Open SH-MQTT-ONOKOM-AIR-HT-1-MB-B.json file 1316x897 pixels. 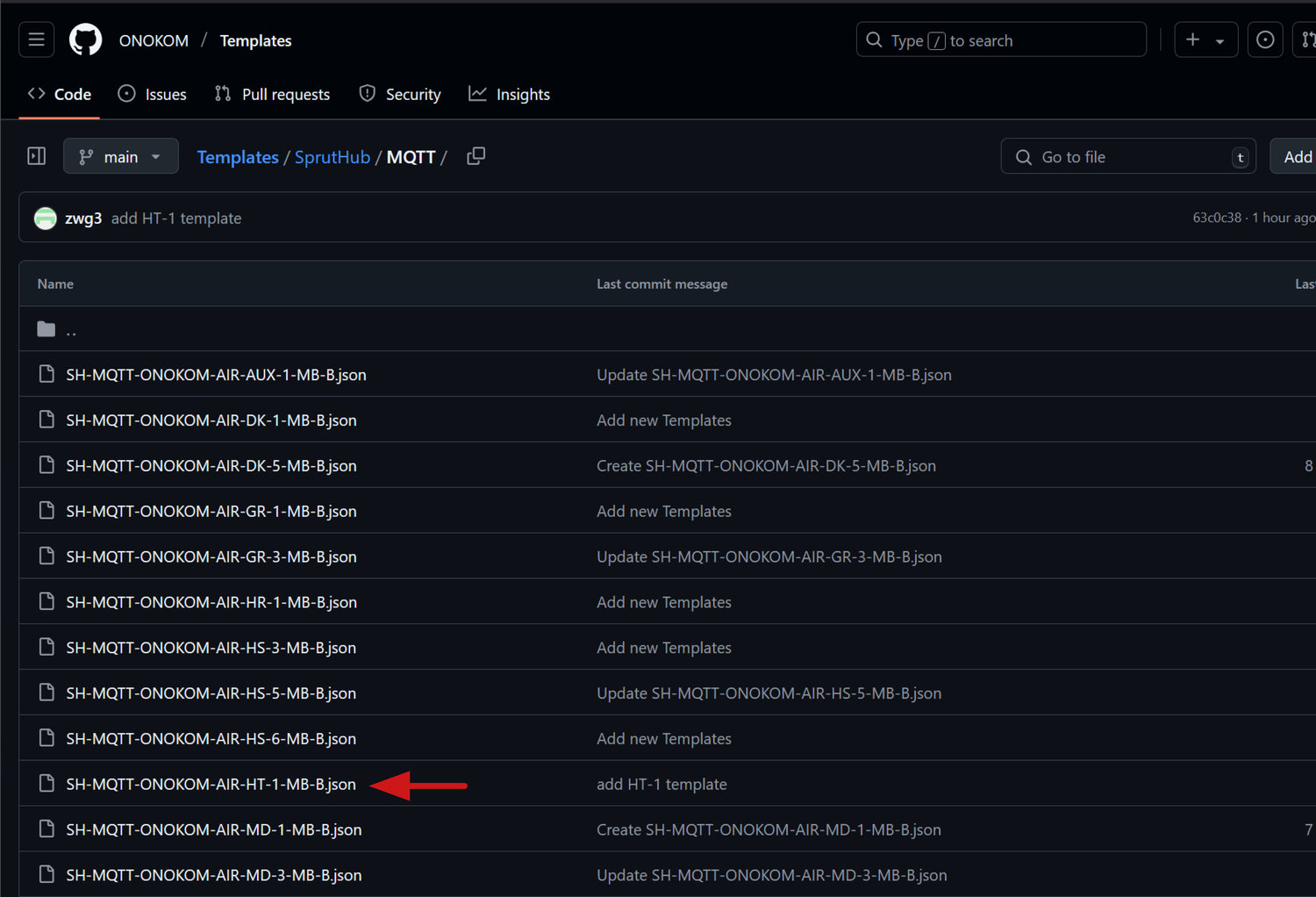pos(211,785)
